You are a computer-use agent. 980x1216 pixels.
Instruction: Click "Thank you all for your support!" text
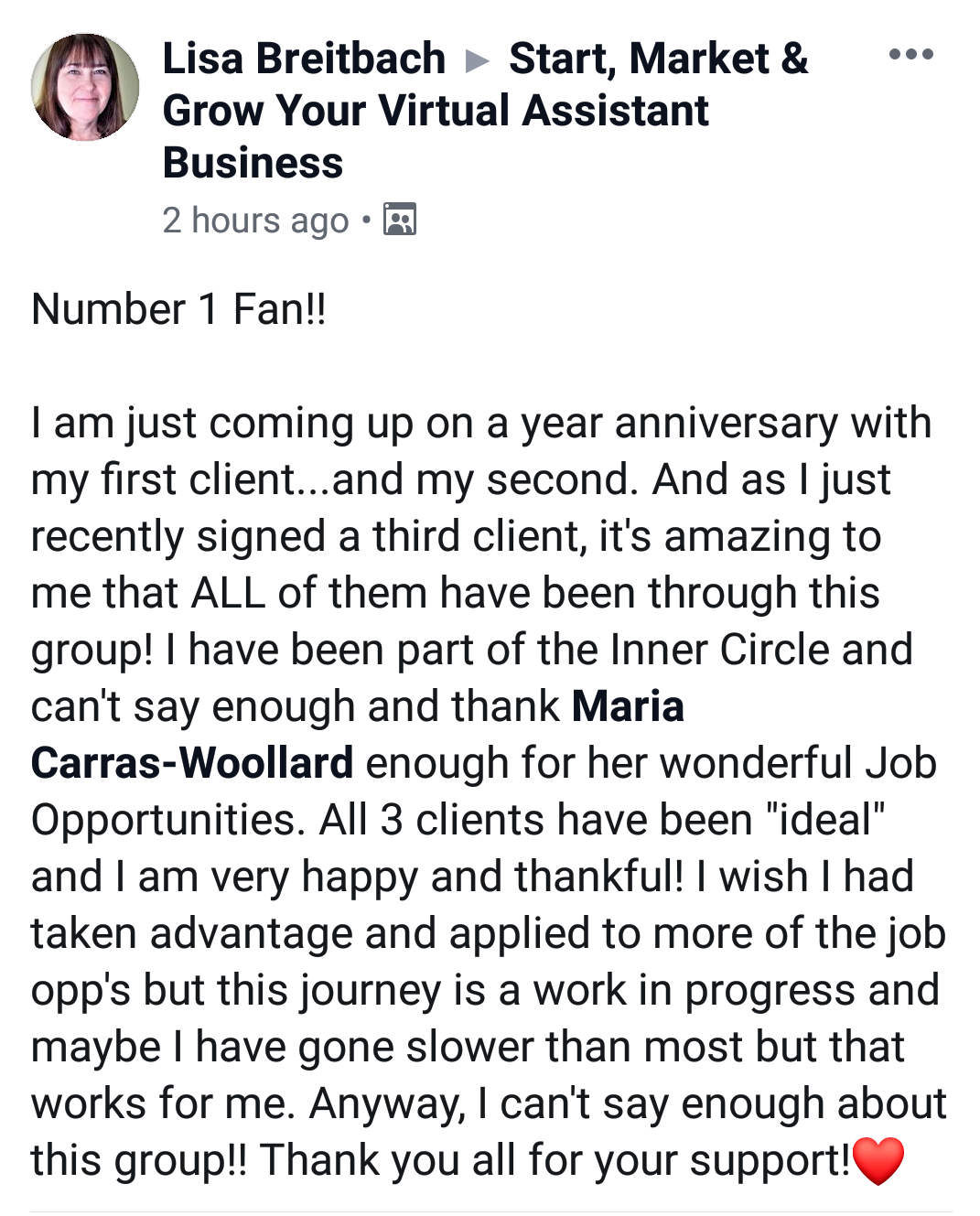click(555, 1161)
